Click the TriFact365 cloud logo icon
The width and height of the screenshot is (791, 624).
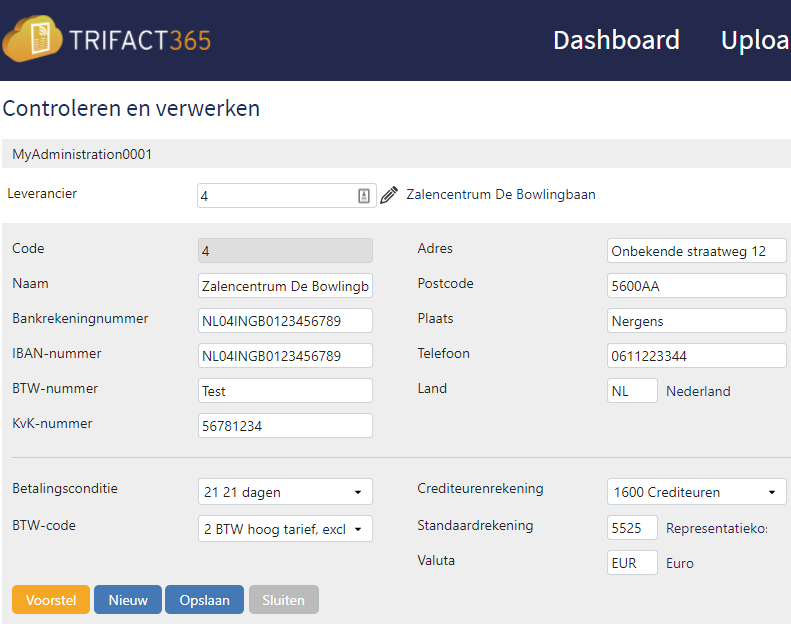(32, 39)
